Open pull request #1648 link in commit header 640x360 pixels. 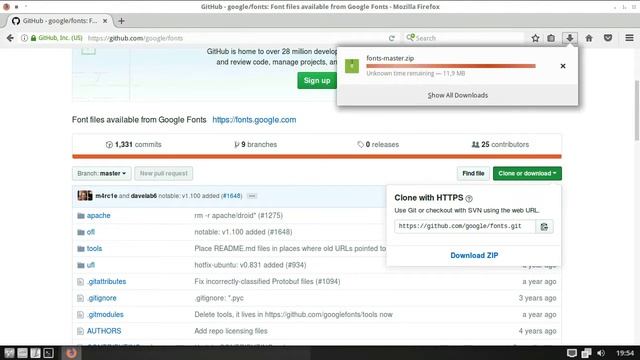point(231,196)
